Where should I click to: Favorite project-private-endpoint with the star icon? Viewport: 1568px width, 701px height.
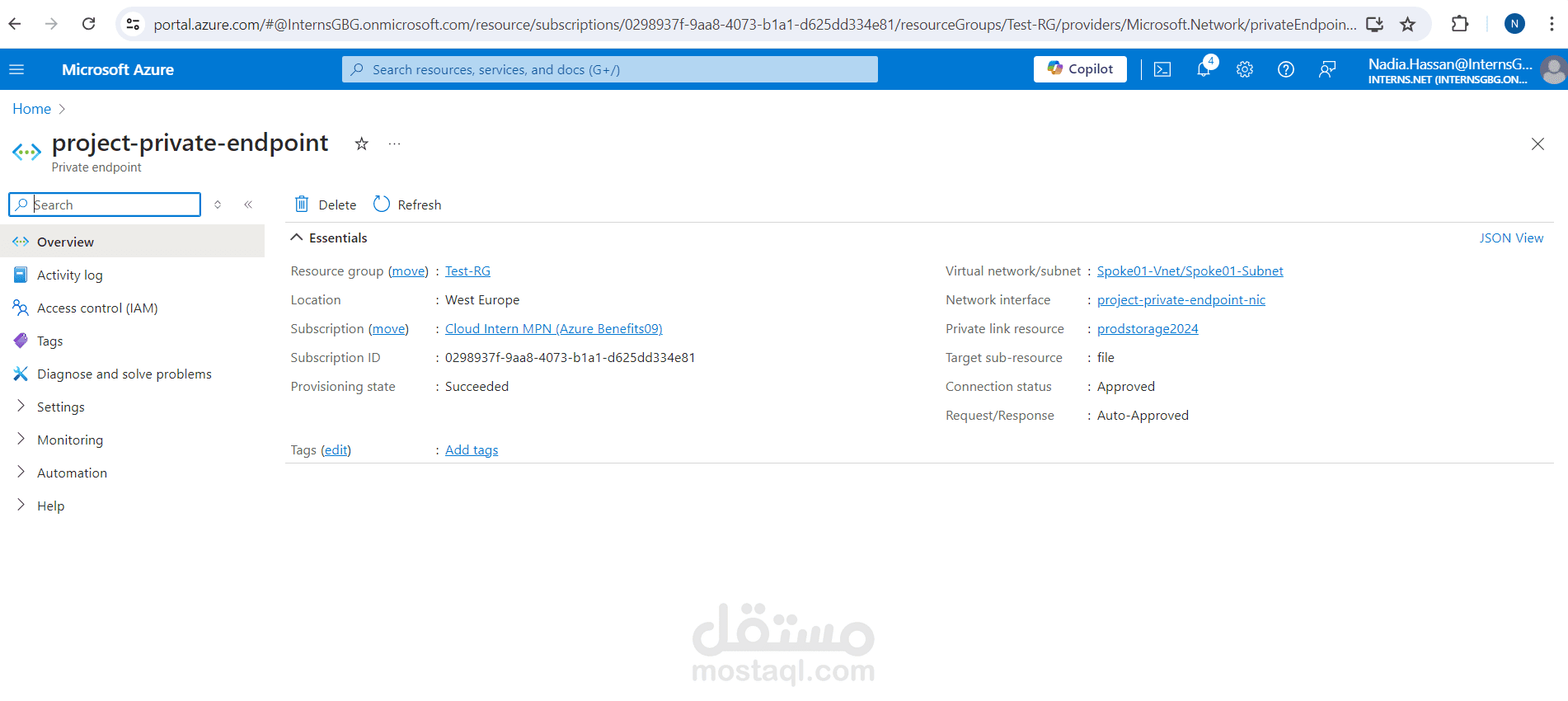(x=361, y=144)
